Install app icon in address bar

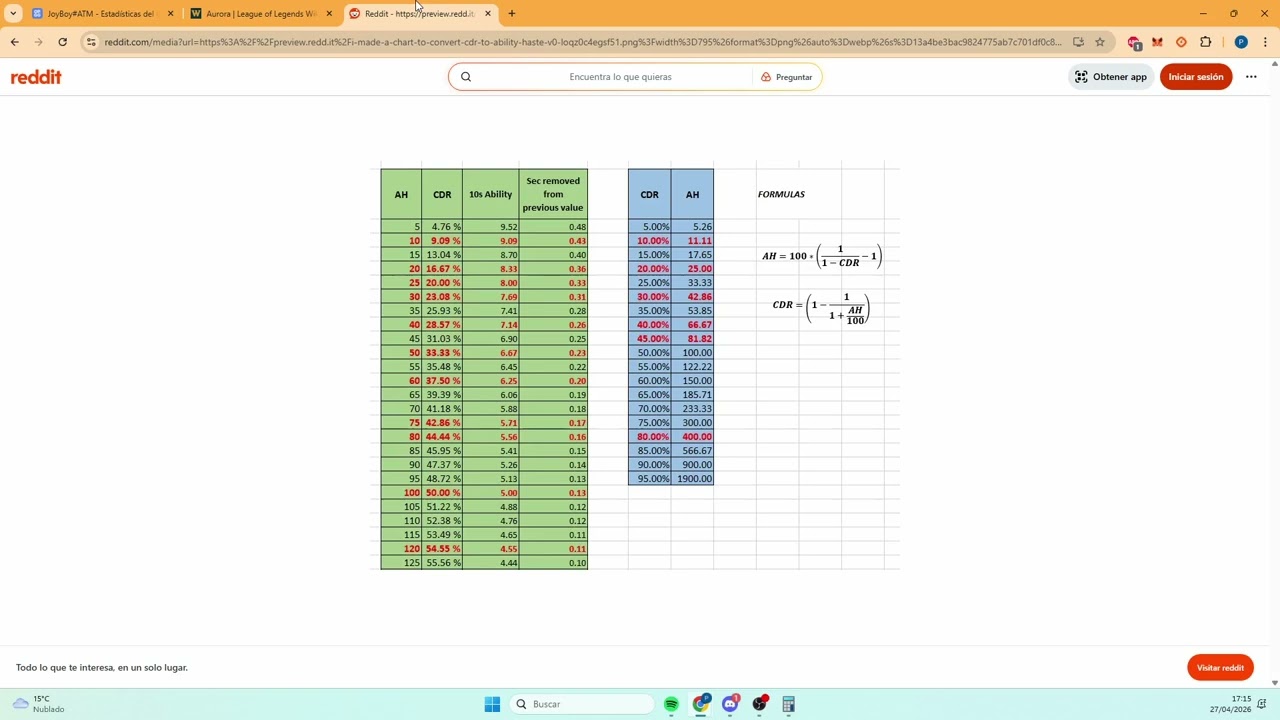[x=1078, y=42]
